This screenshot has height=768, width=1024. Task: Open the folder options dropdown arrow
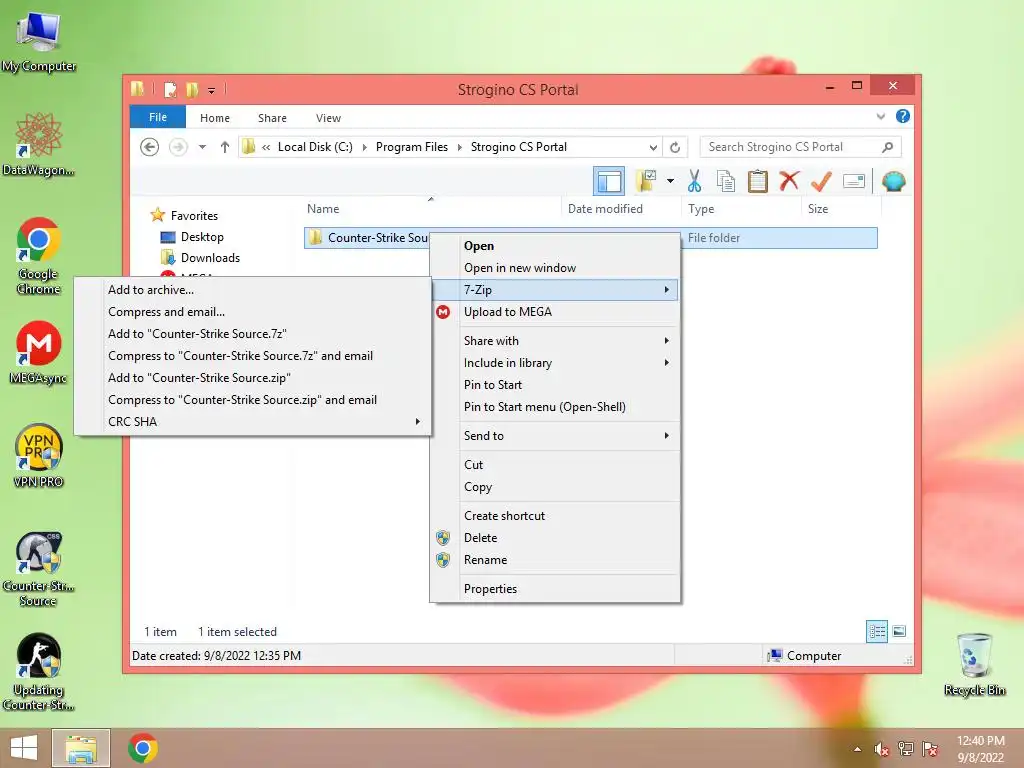670,181
